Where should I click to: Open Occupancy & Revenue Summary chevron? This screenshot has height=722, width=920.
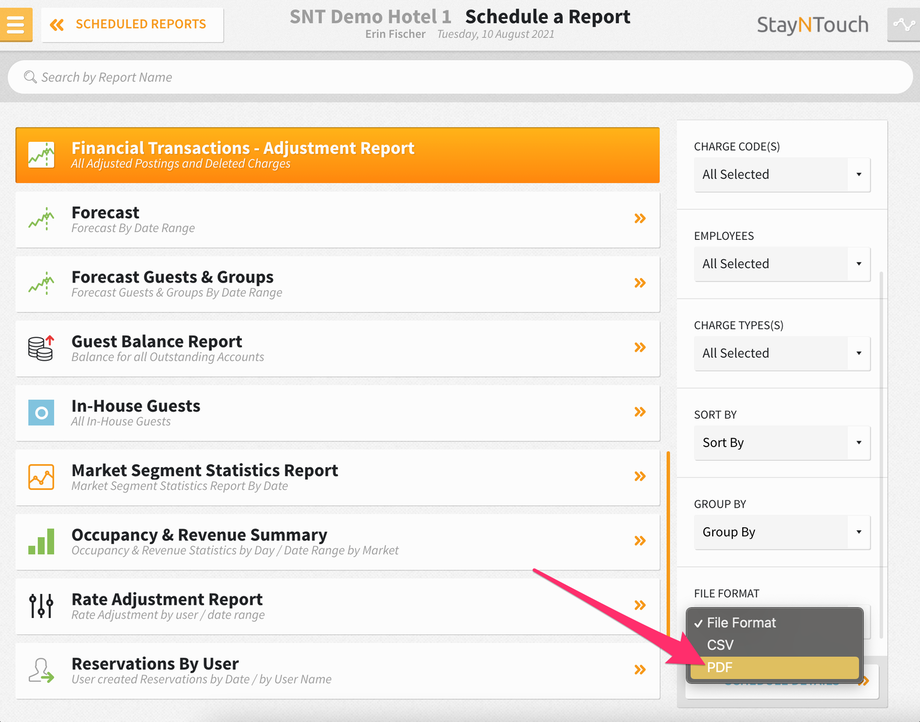click(x=640, y=541)
